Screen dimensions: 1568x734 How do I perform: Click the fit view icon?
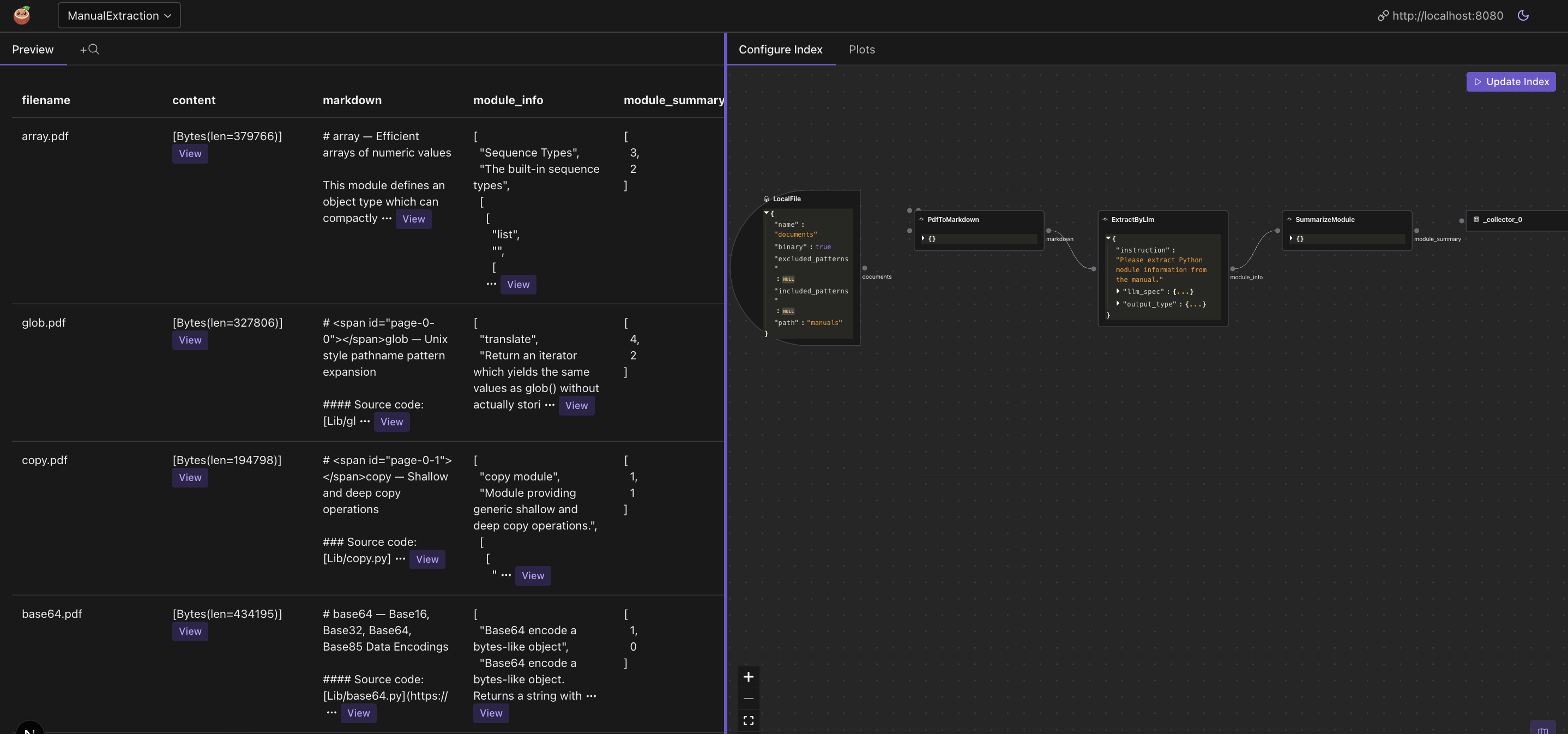point(748,720)
